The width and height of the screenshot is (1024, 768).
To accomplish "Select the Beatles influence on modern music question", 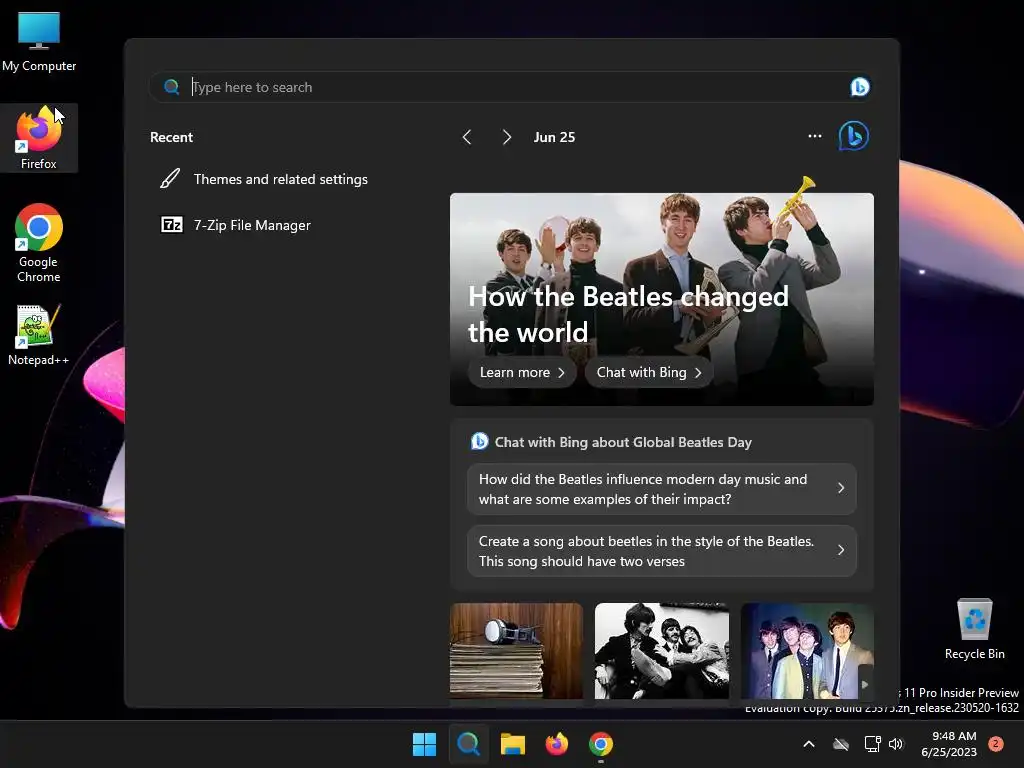I will (662, 488).
